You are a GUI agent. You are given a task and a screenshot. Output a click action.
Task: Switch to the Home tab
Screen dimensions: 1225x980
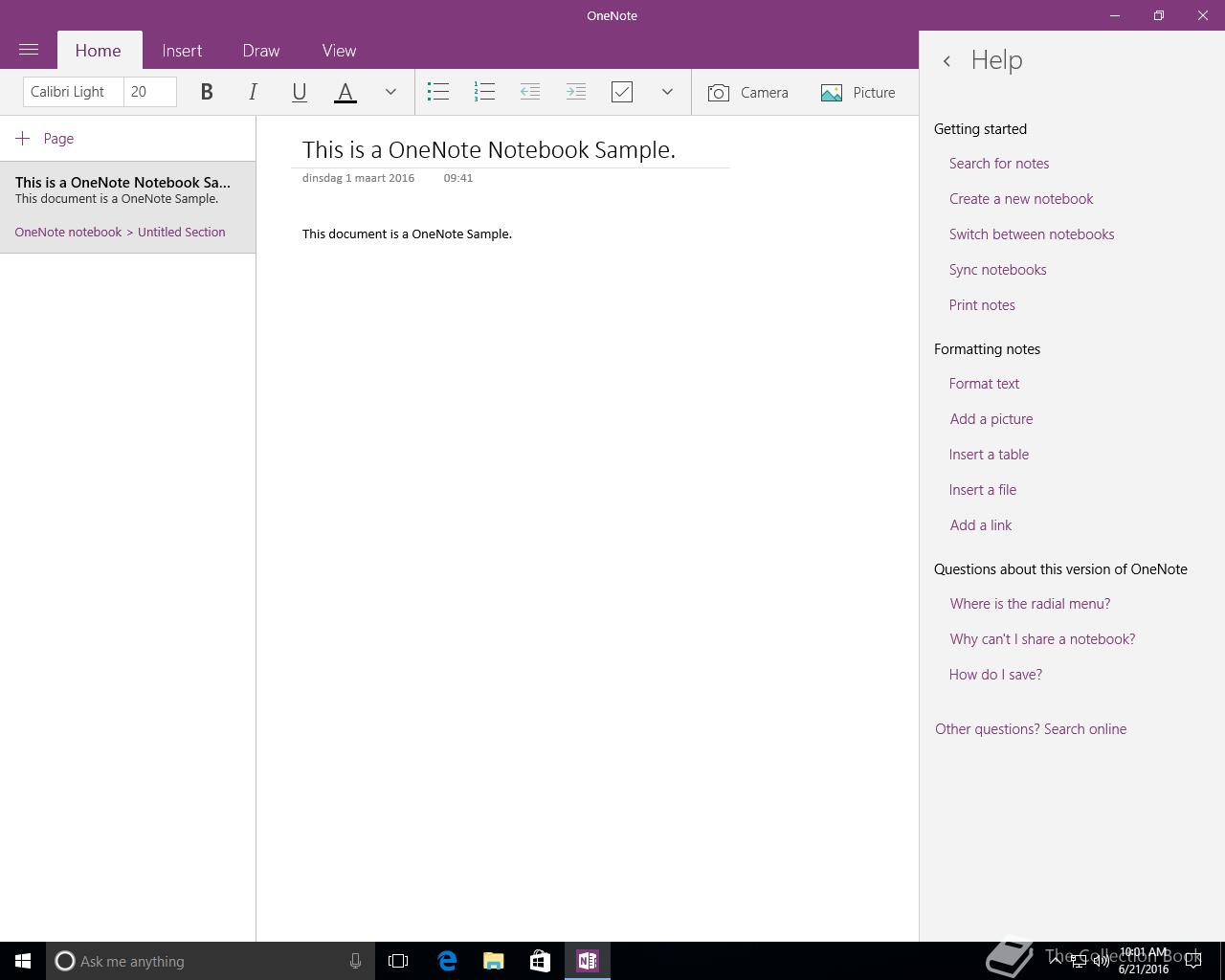pos(99,51)
